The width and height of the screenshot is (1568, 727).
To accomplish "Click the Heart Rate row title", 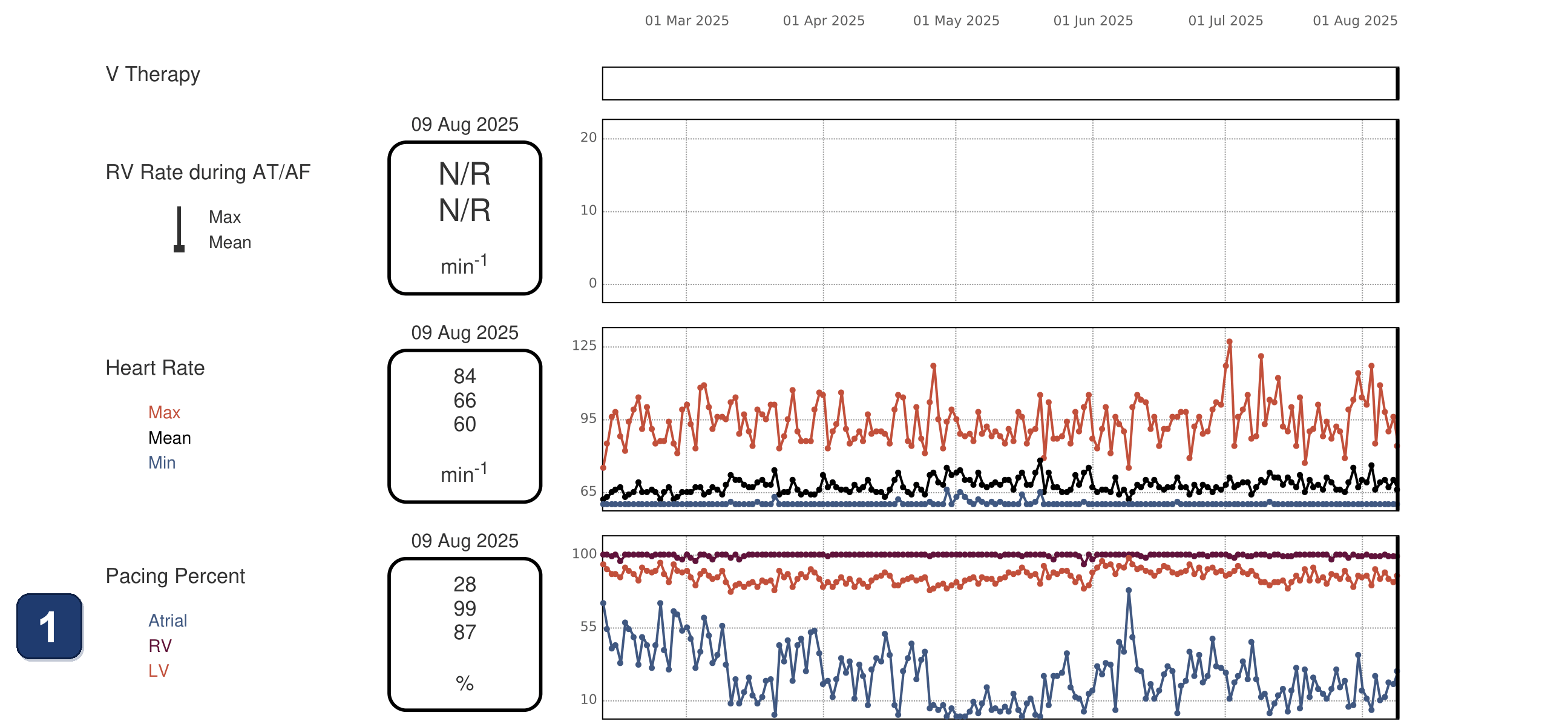I will click(155, 368).
